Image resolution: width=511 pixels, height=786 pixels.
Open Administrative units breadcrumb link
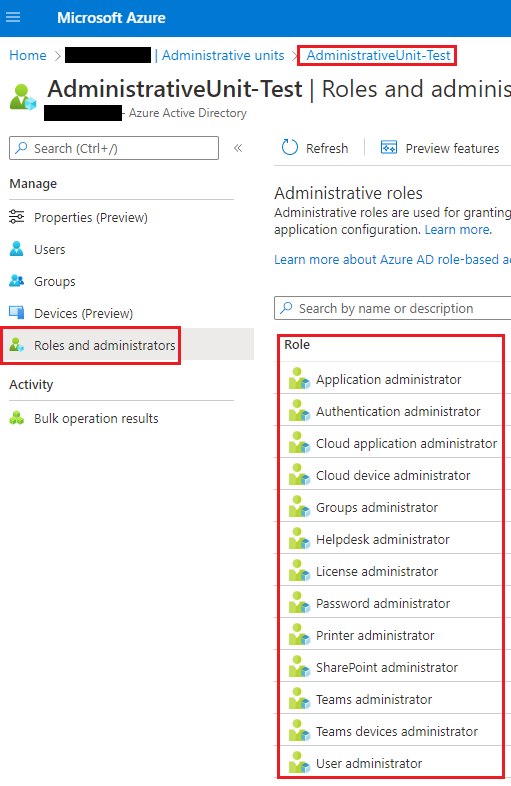coord(223,55)
